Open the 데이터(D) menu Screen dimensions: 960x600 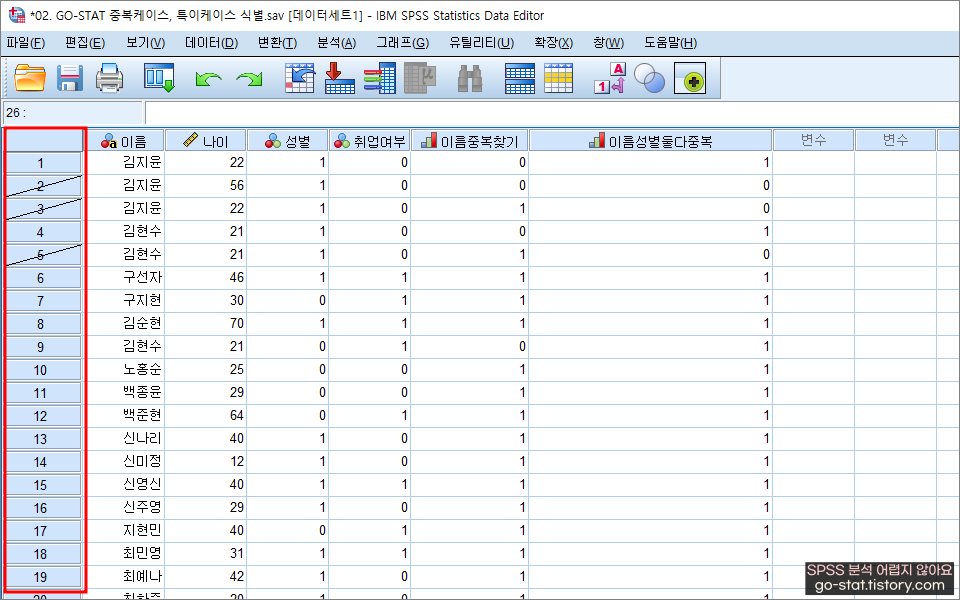pos(211,43)
